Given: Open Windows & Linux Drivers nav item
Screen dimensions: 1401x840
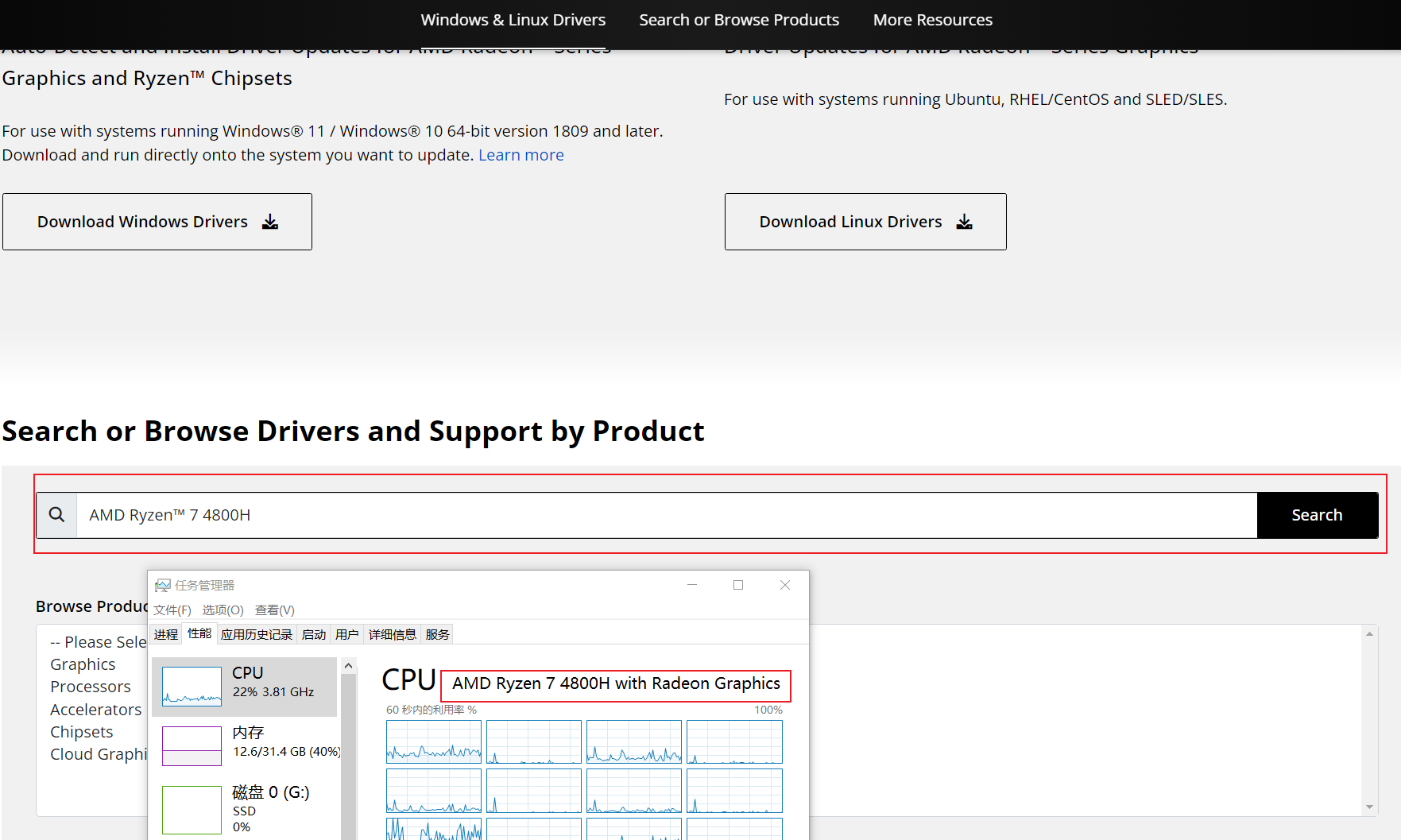Looking at the screenshot, I should point(513,20).
